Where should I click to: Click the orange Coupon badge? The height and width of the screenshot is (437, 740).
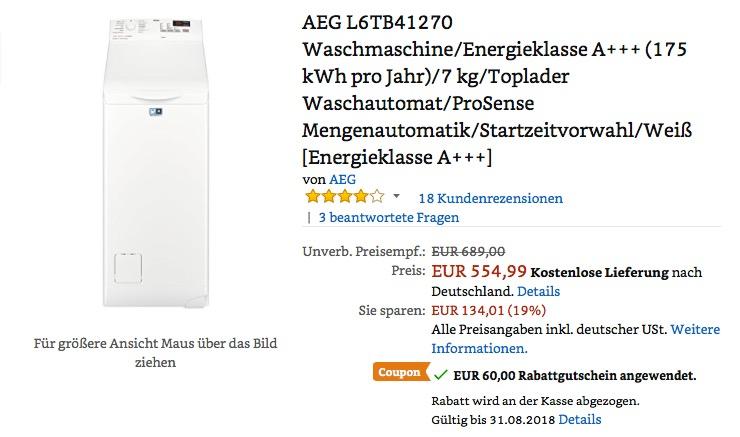click(401, 372)
